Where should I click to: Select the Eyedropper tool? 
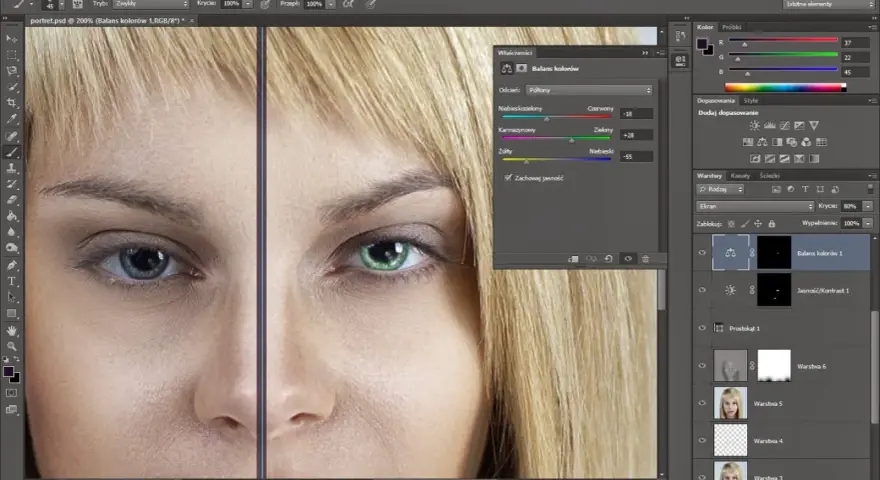click(11, 119)
